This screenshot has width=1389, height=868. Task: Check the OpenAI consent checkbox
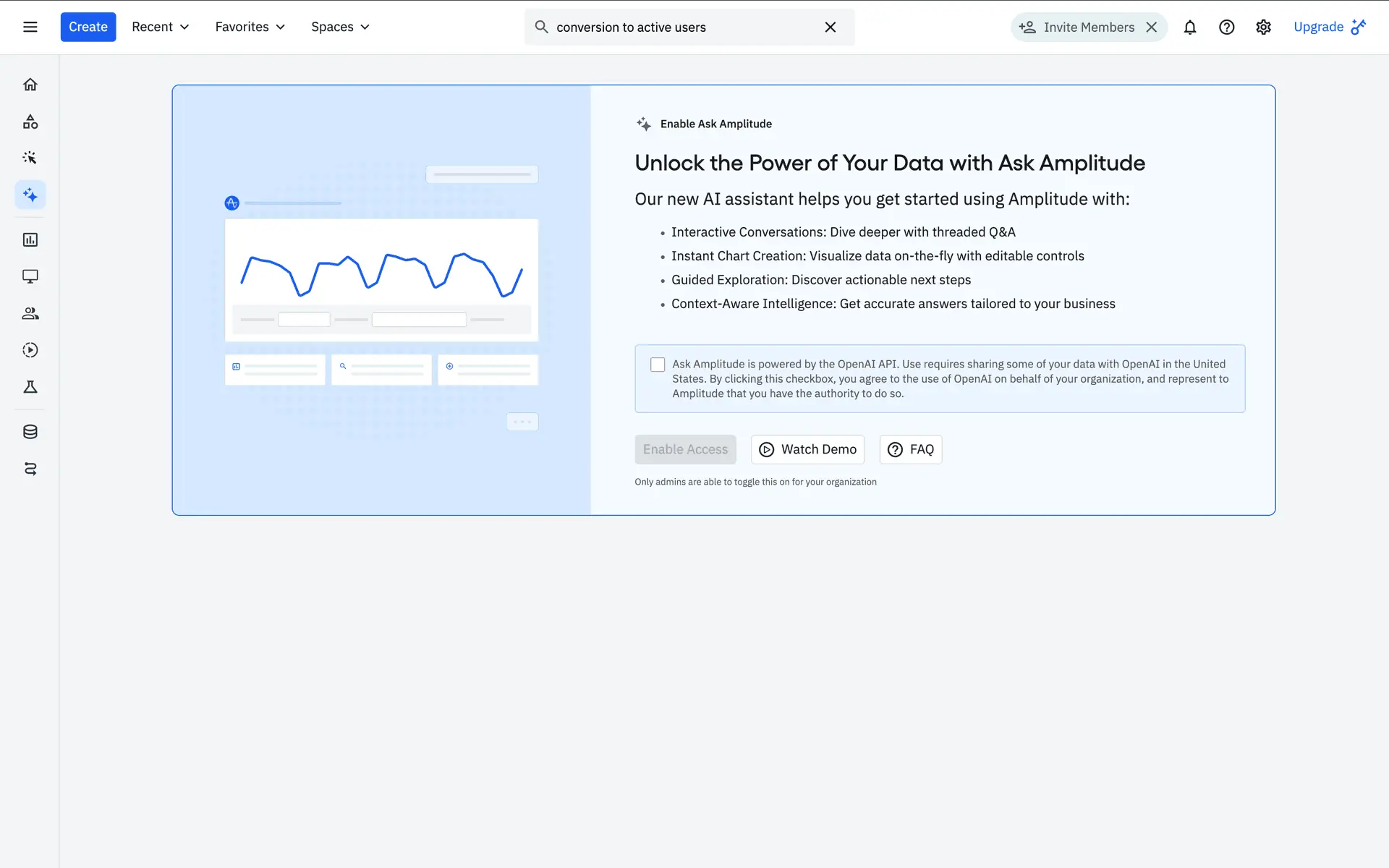tap(657, 365)
